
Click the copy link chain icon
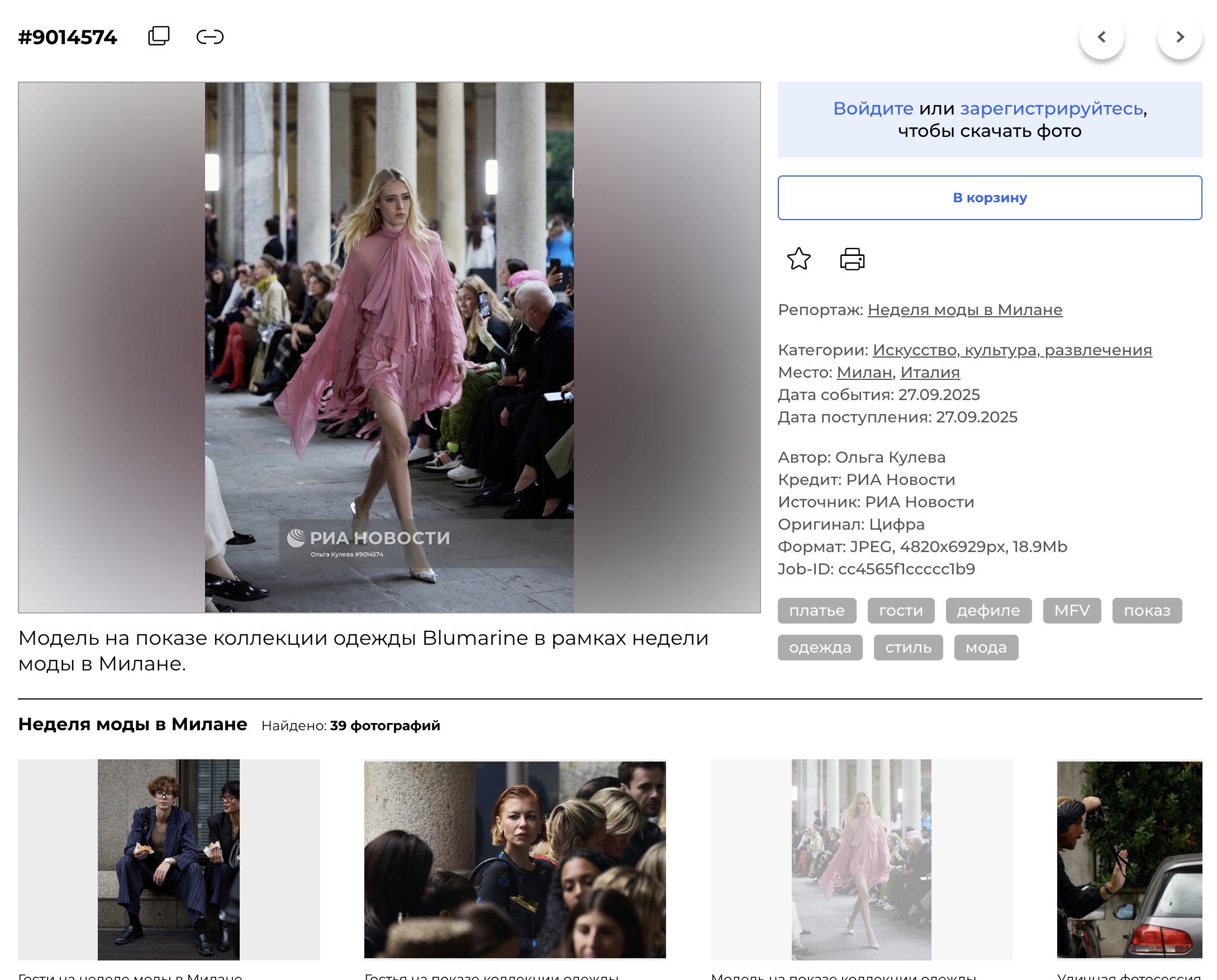click(210, 37)
